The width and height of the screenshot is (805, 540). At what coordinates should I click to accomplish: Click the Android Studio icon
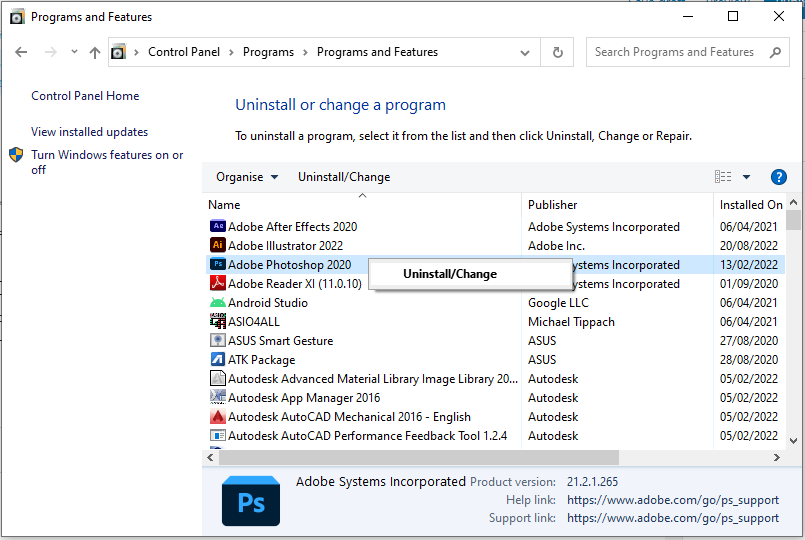point(218,302)
